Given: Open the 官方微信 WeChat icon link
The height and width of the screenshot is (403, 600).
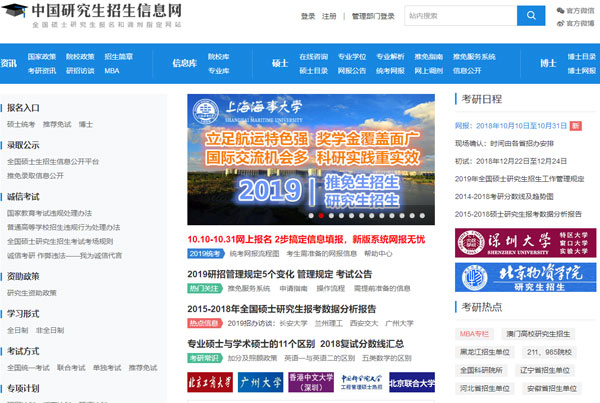Looking at the screenshot, I should pos(575,11).
